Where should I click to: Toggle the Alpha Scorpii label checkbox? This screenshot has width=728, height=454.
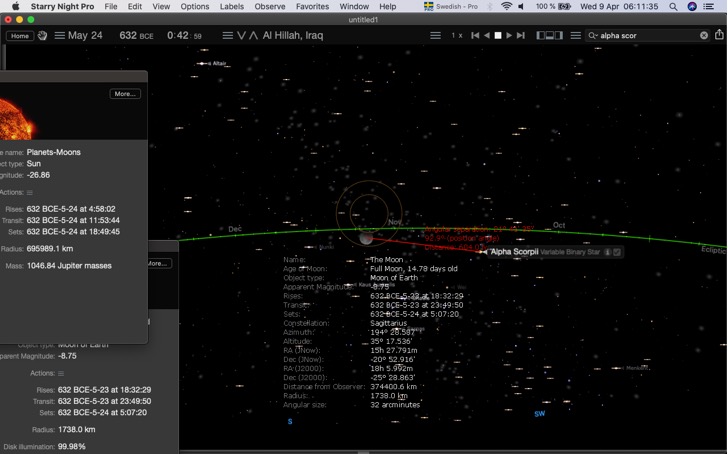click(x=617, y=252)
